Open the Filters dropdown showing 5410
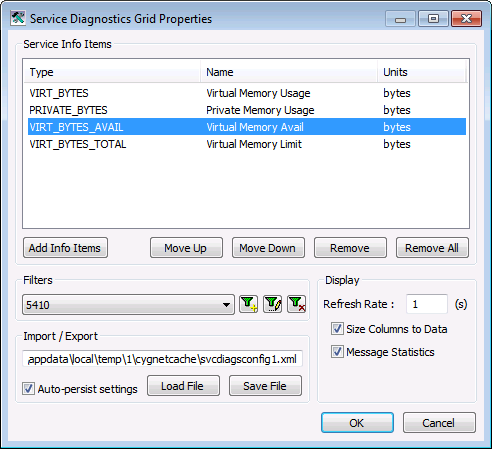 click(128, 304)
